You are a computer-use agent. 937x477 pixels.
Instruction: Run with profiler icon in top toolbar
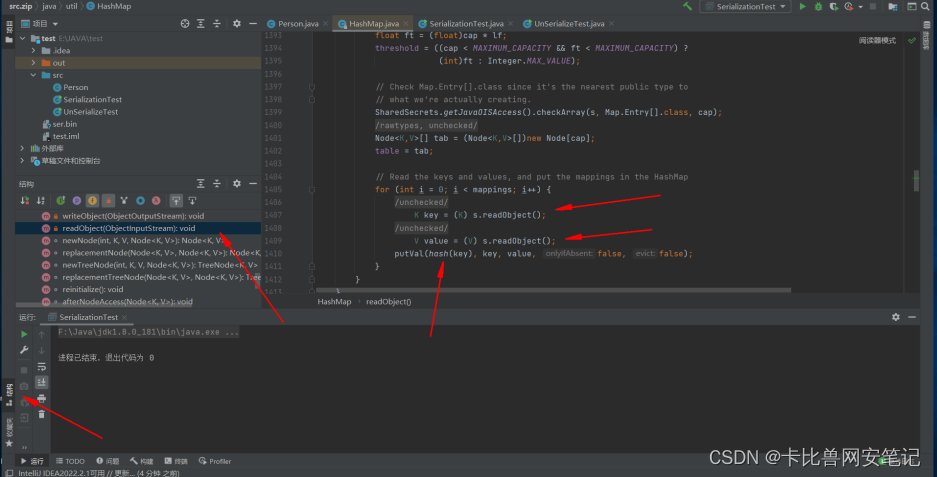[849, 7]
